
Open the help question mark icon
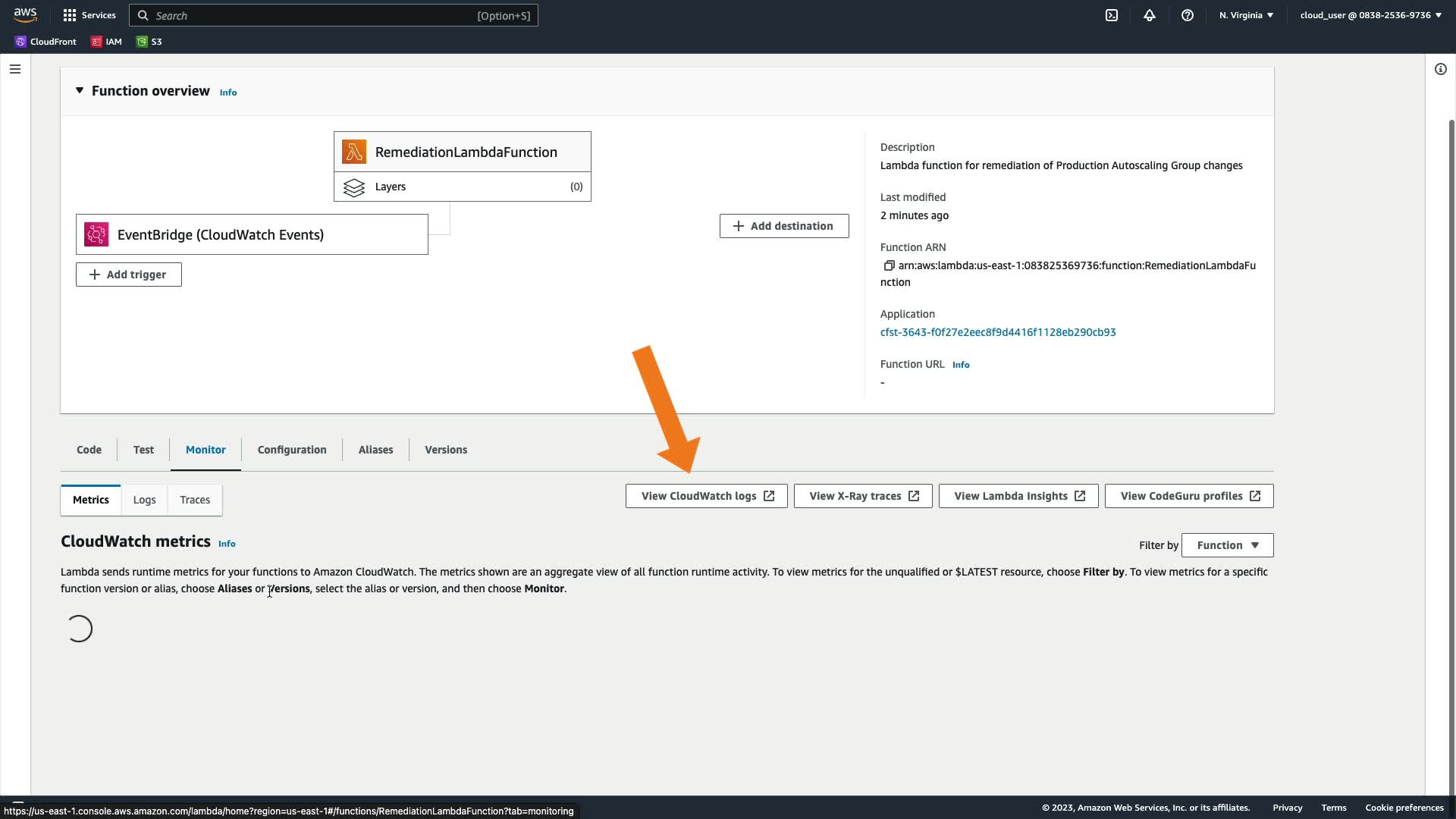pos(1188,15)
